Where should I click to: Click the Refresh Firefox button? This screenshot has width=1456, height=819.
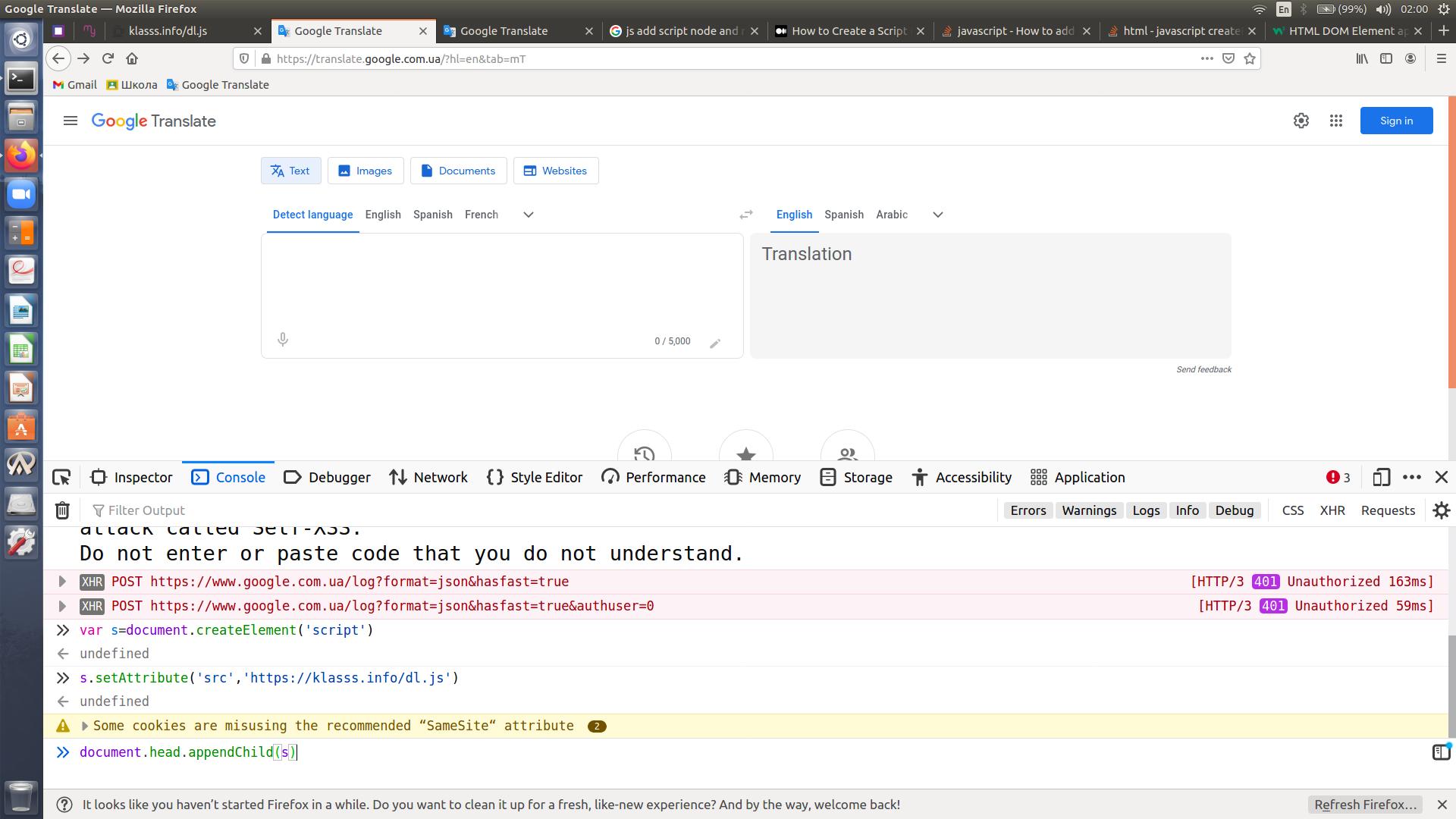[1365, 805]
